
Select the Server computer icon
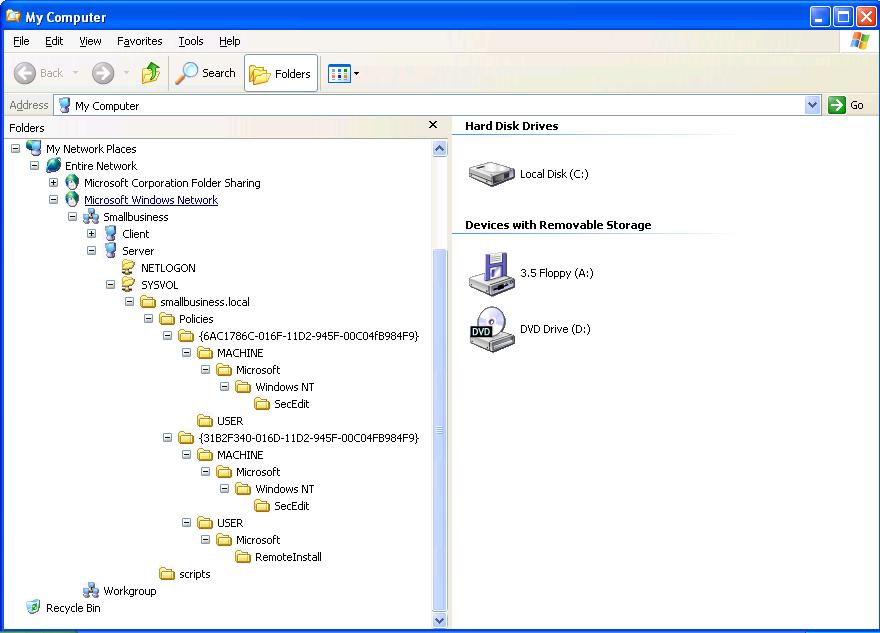111,250
